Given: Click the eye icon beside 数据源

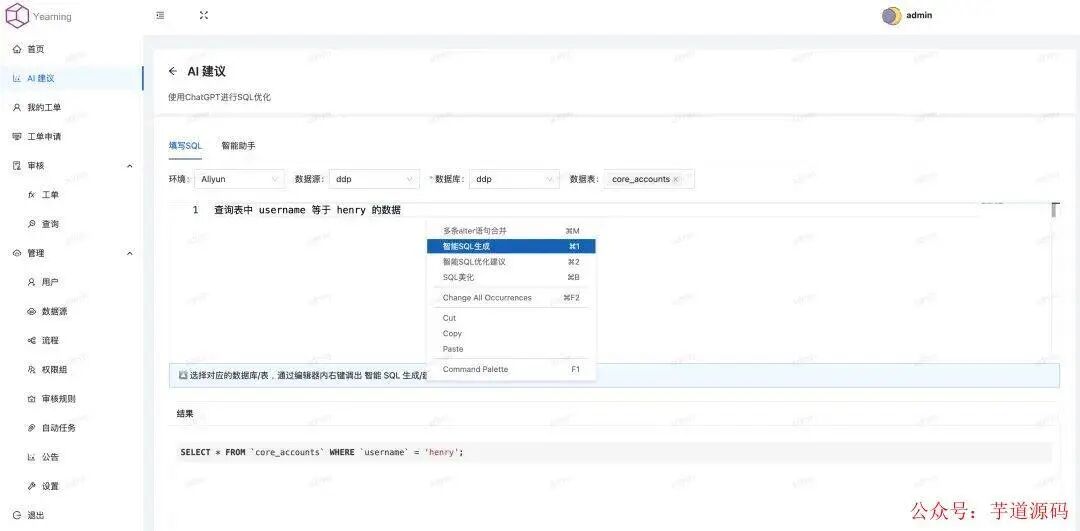Looking at the screenshot, I should [x=32, y=311].
